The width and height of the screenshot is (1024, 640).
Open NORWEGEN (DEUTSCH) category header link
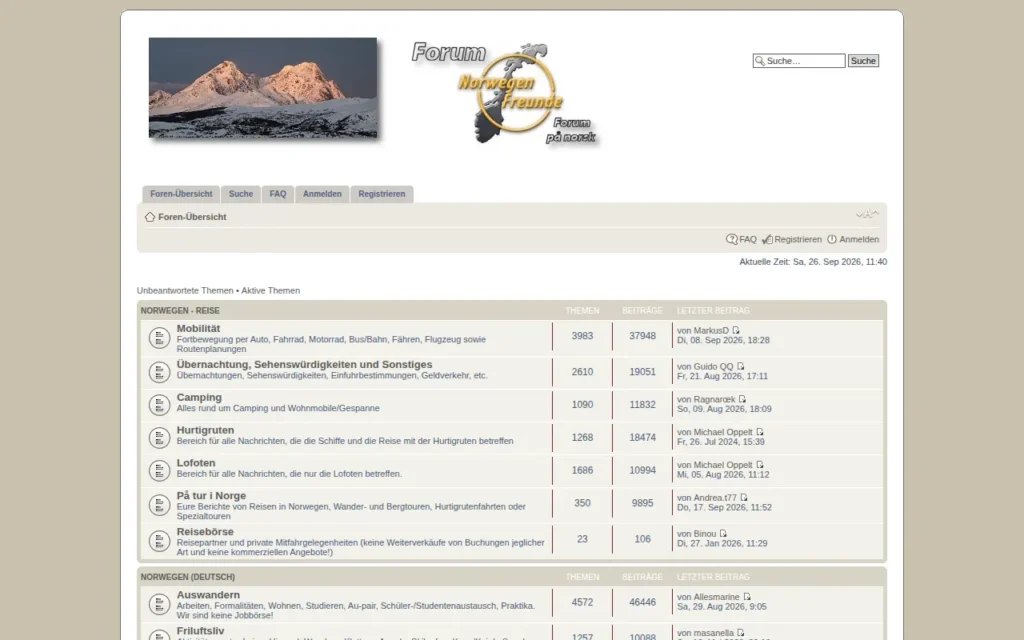tap(187, 577)
